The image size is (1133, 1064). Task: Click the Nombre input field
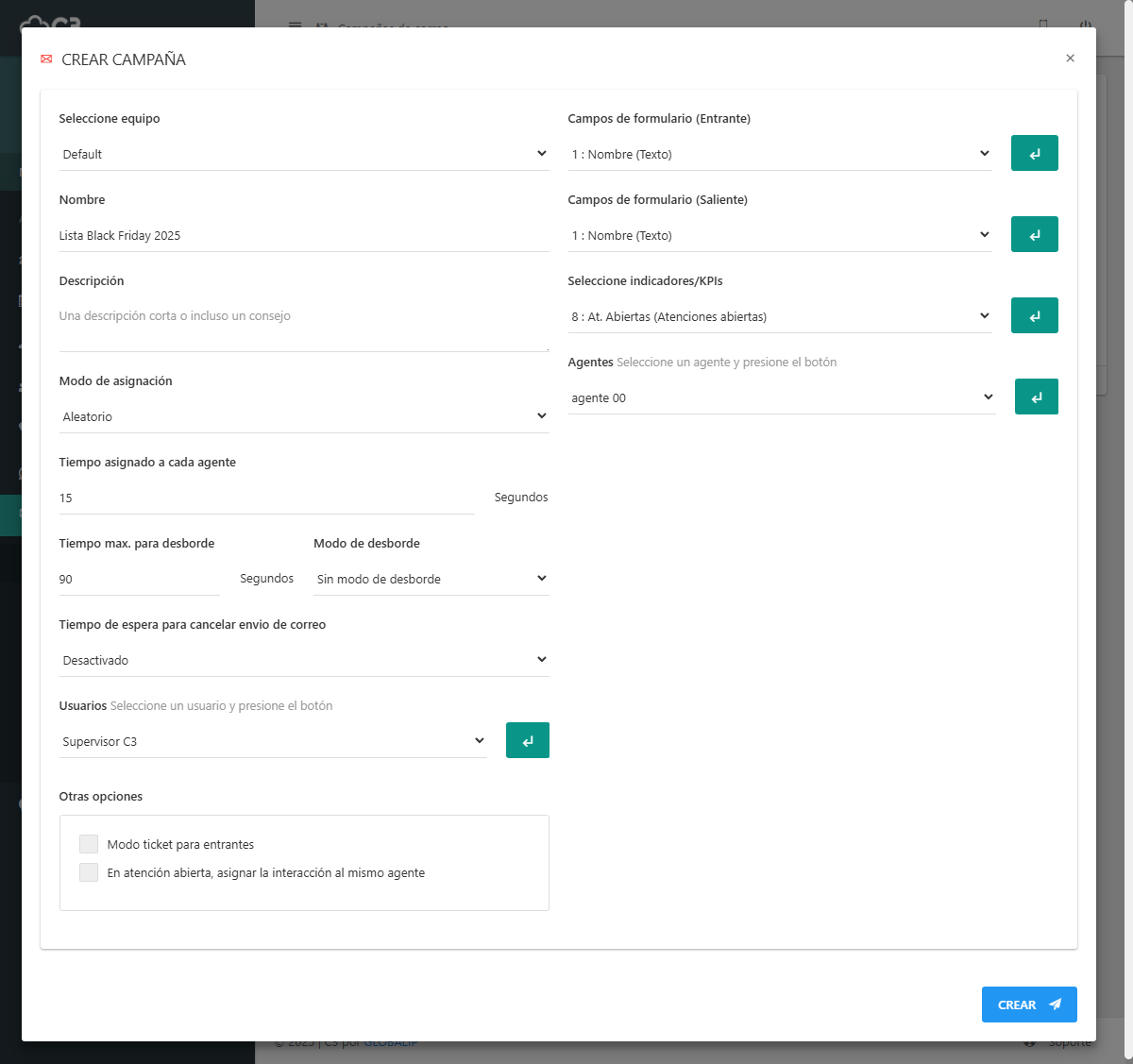click(303, 235)
